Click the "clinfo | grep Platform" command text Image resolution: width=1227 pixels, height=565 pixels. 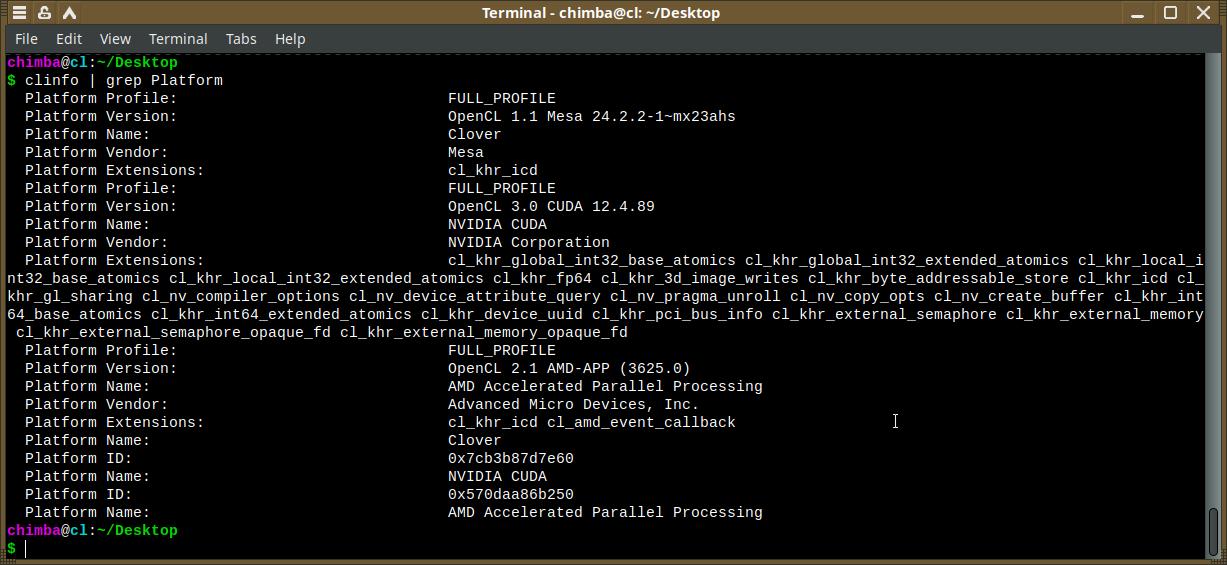point(124,80)
